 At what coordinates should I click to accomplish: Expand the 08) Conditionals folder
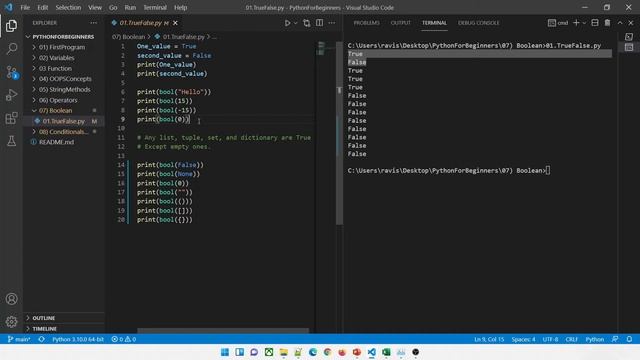click(x=63, y=132)
